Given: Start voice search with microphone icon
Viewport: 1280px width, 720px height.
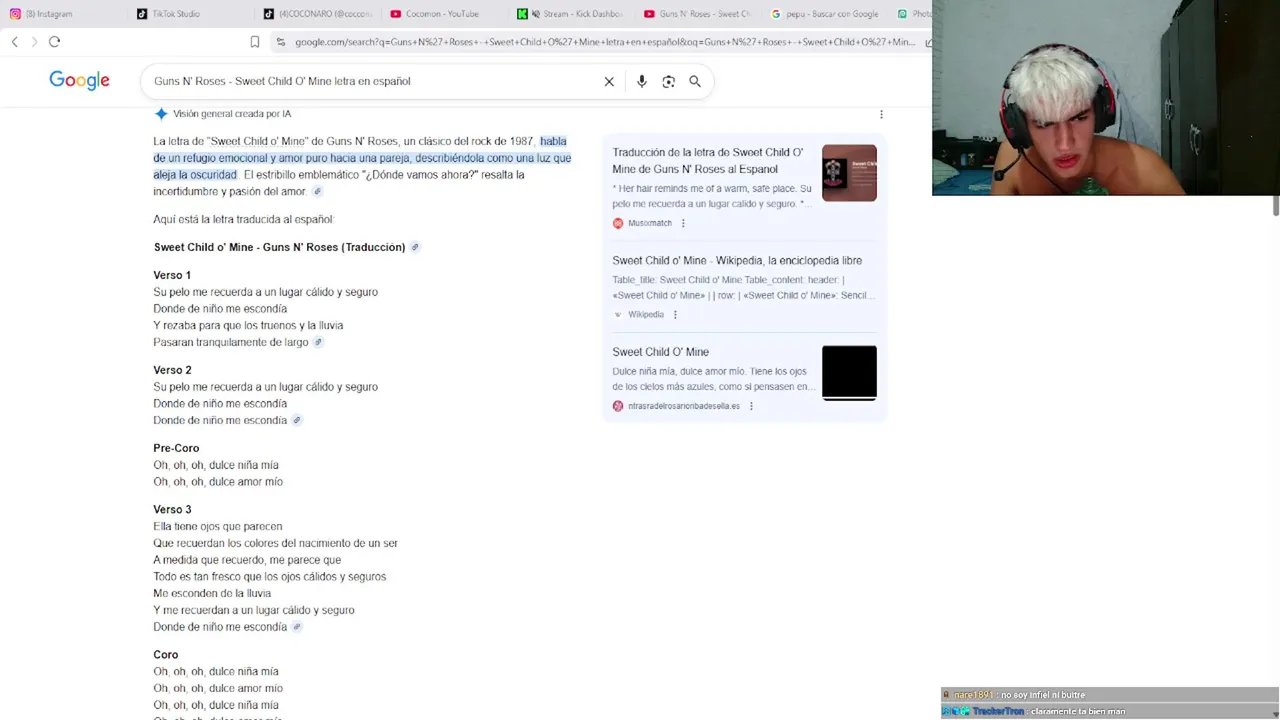Looking at the screenshot, I should click(642, 82).
